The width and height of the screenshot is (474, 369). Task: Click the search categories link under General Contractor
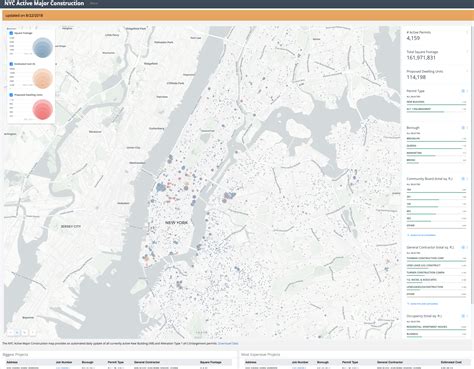pyautogui.click(x=423, y=304)
